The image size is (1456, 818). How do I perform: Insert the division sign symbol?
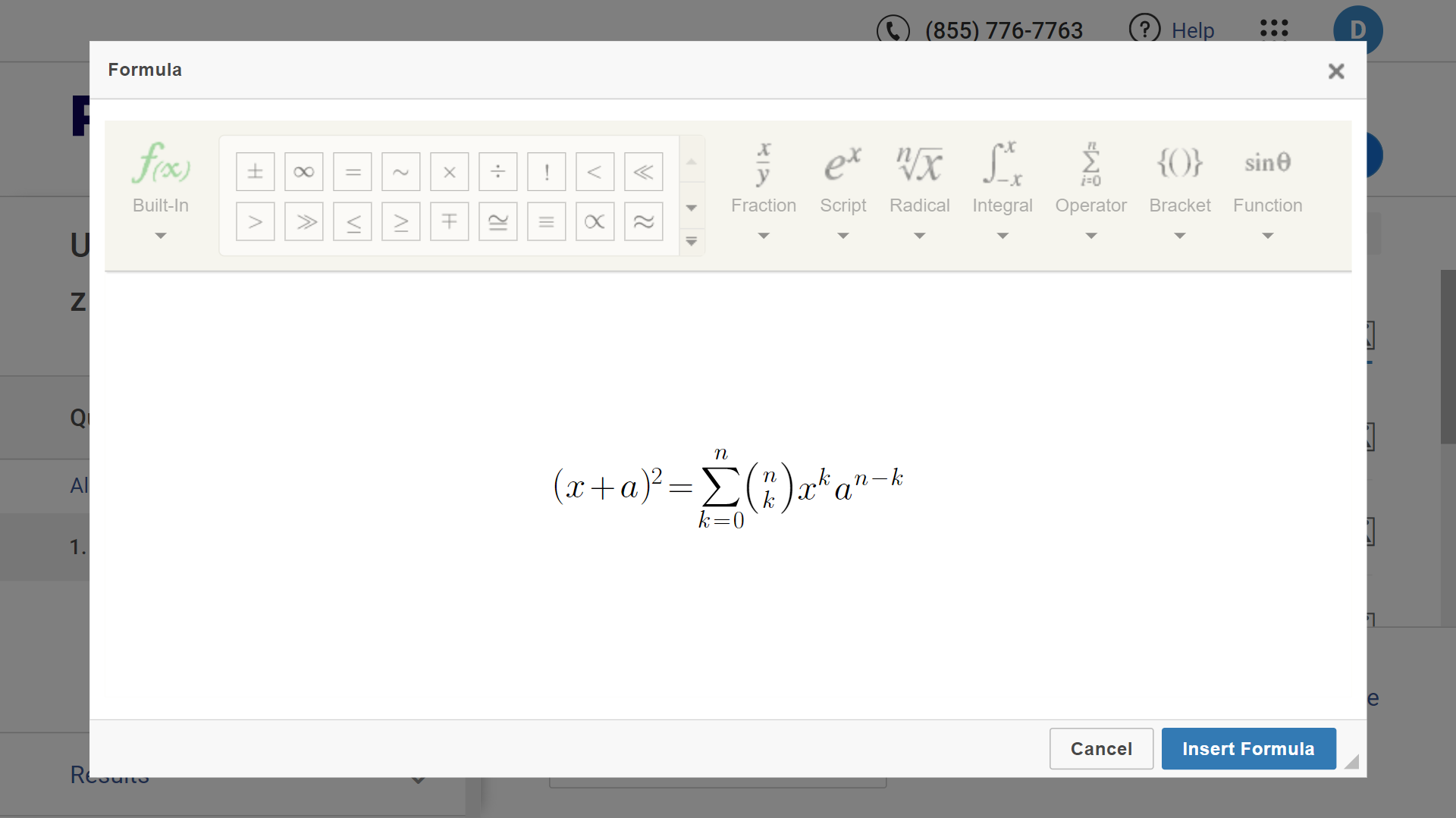(x=497, y=172)
